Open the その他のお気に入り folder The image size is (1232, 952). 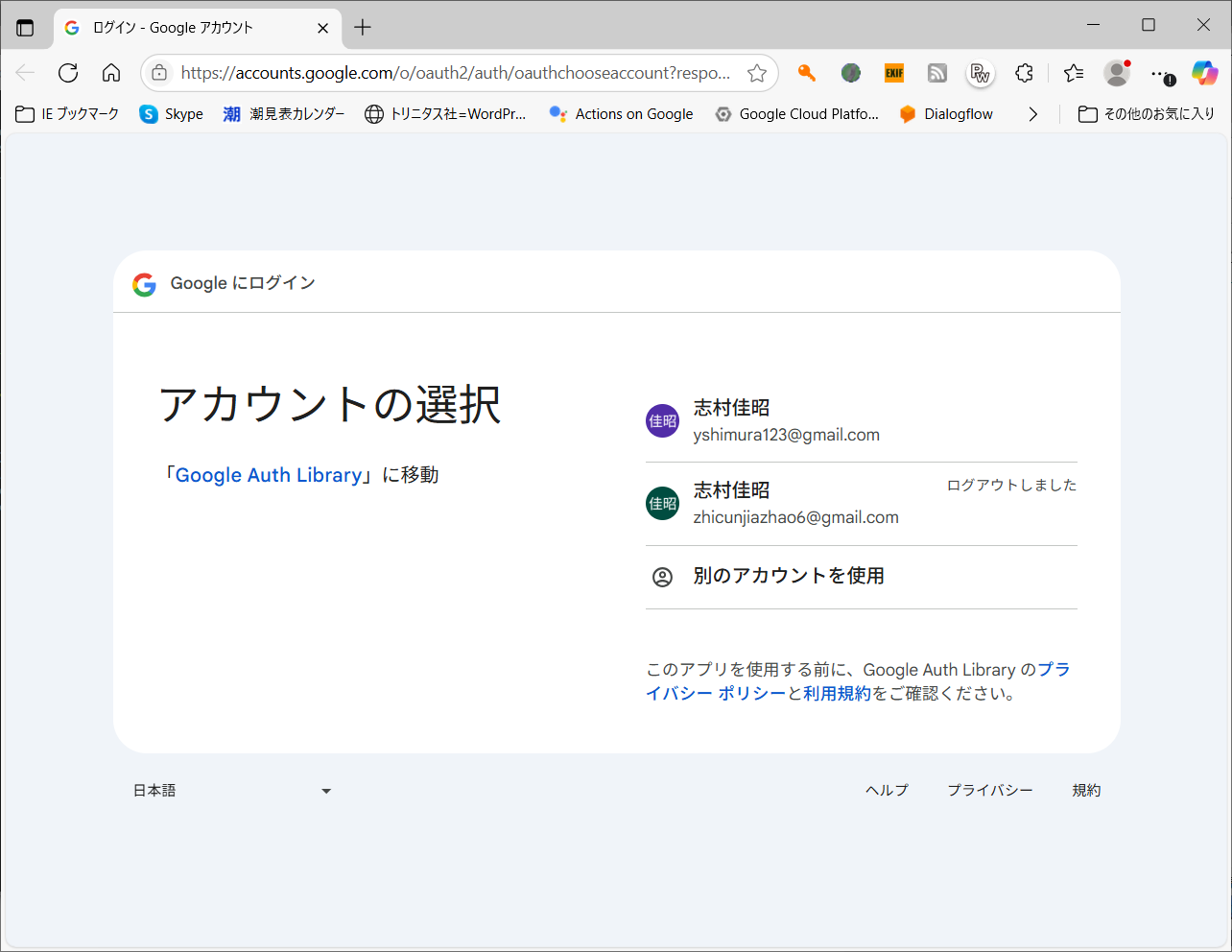1147,114
